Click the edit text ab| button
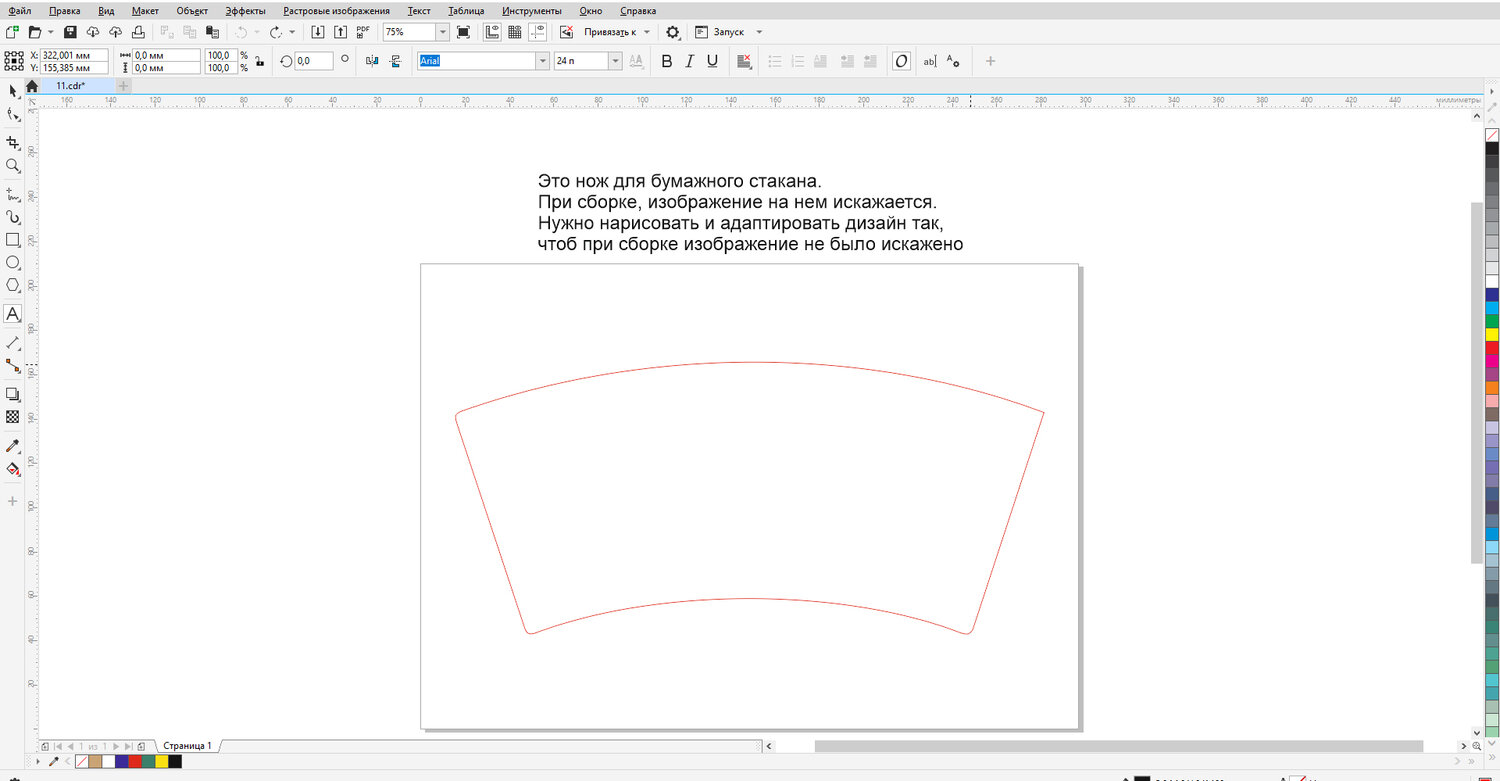 click(x=929, y=61)
